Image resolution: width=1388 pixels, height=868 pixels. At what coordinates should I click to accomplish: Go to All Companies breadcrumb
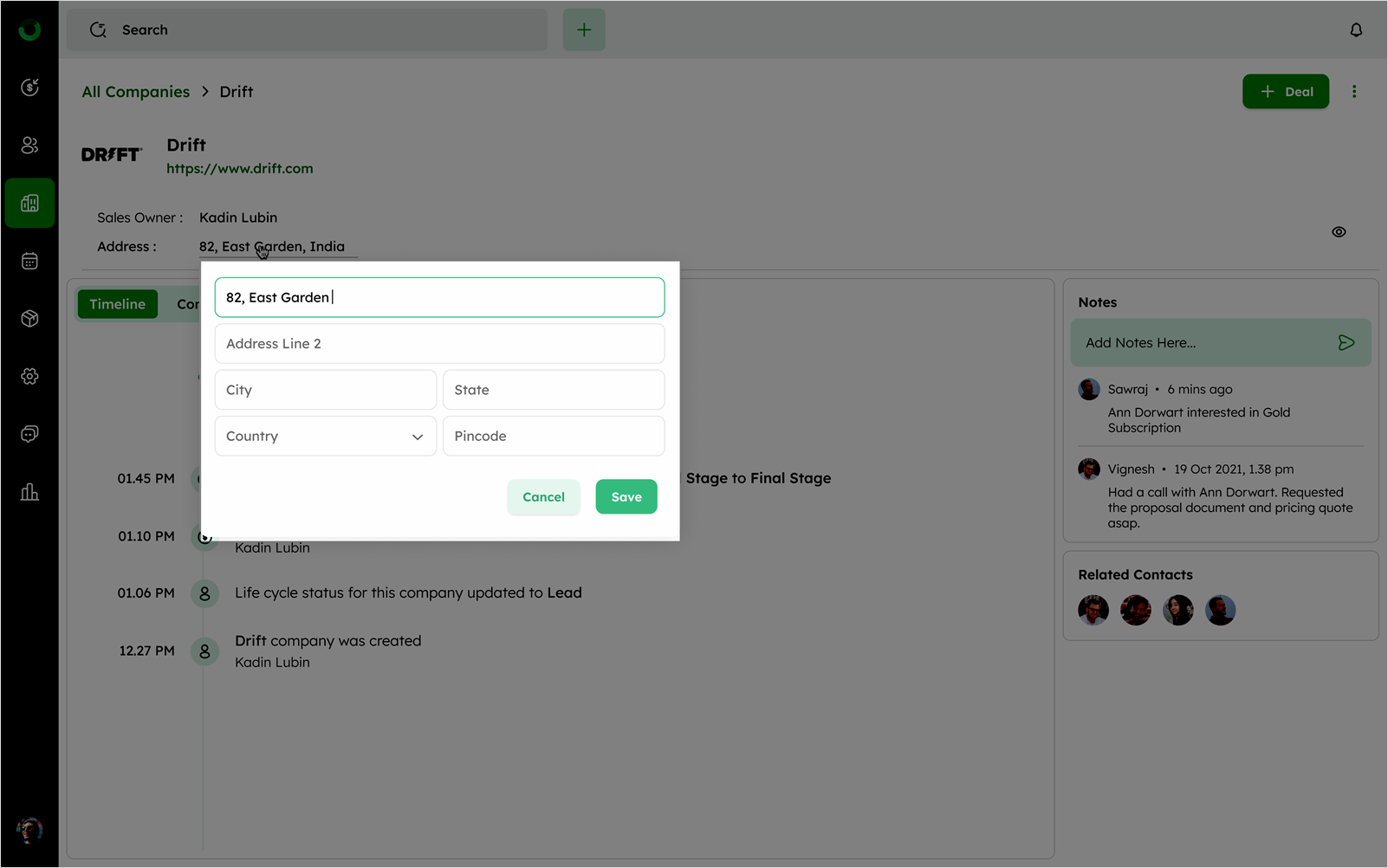pyautogui.click(x=136, y=92)
